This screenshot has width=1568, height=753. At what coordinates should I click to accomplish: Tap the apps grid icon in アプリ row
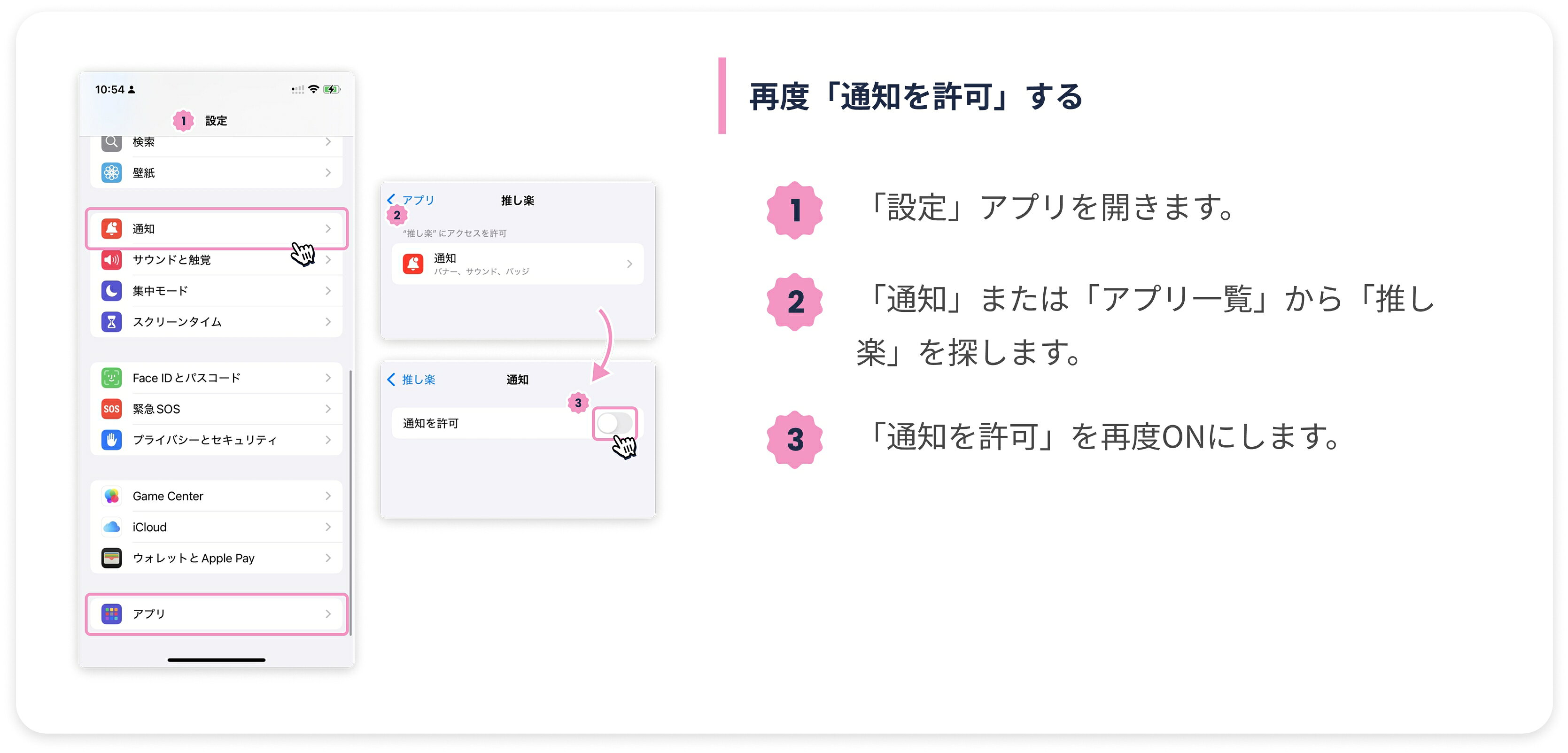pos(111,613)
